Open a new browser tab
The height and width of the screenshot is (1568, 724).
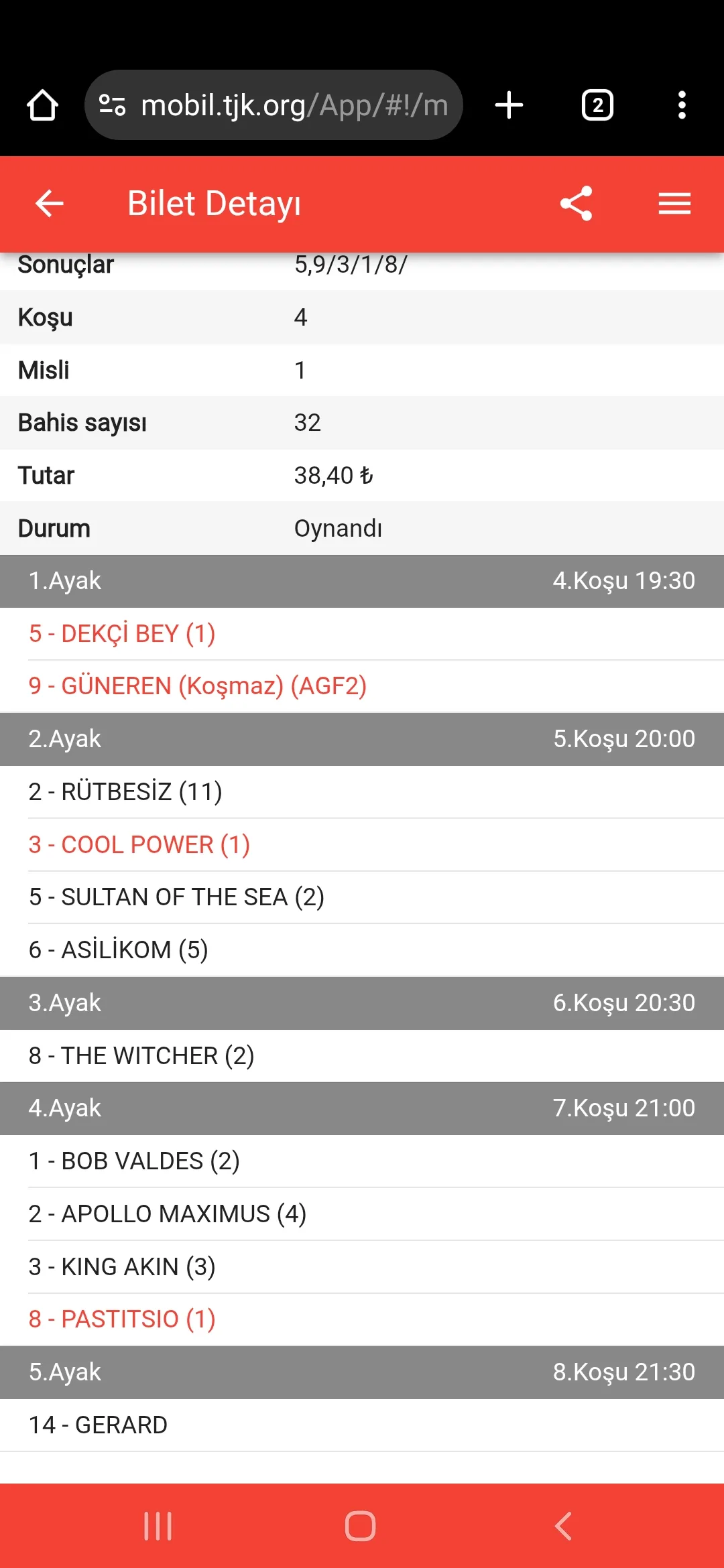509,105
